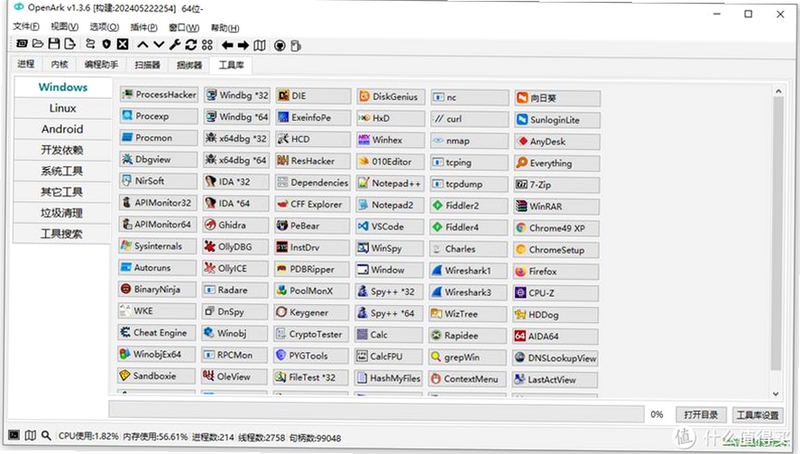Open the 视图(V) menu
The height and width of the screenshot is (454, 800).
64,27
